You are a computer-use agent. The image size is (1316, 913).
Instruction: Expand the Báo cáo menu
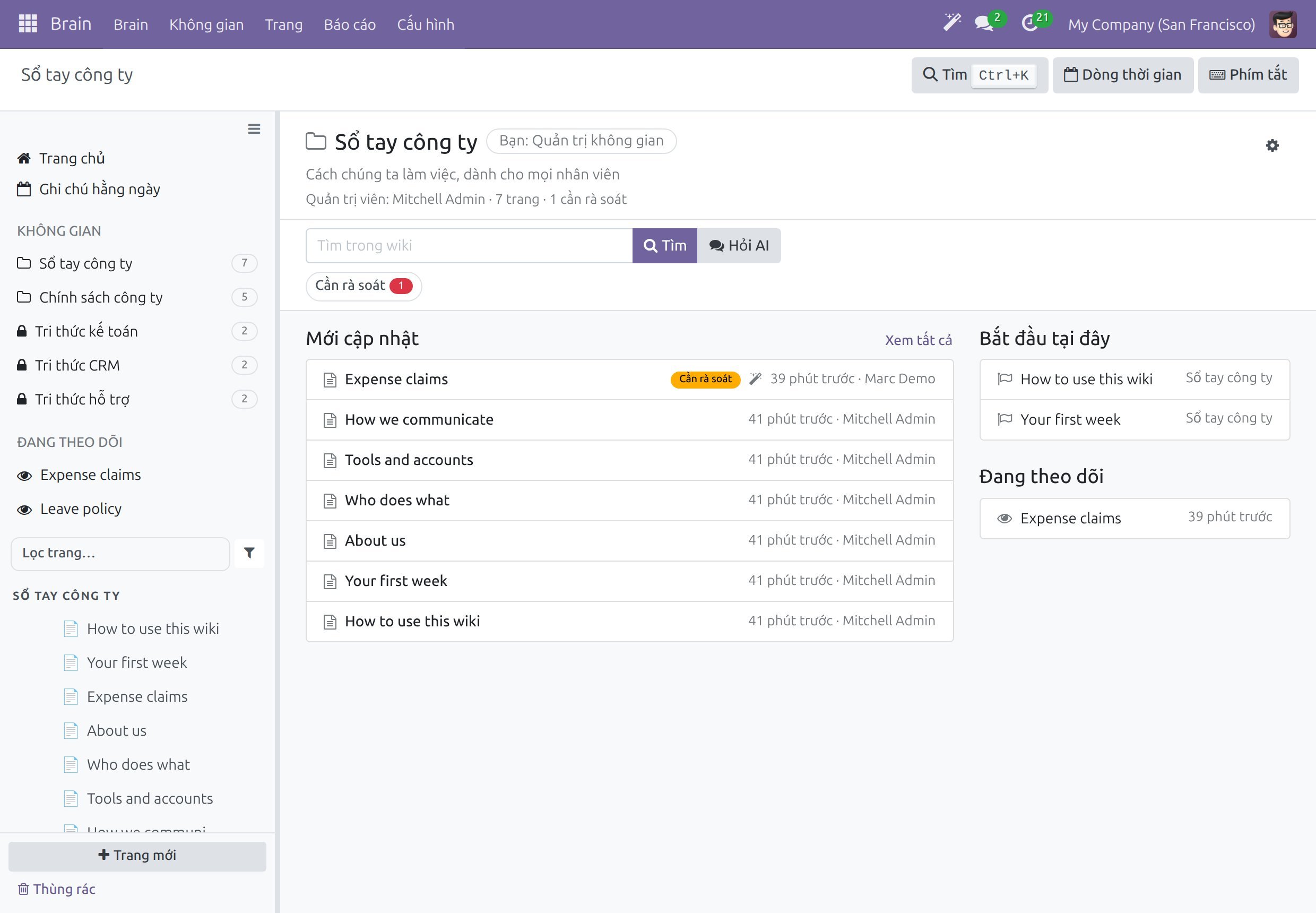coord(350,24)
